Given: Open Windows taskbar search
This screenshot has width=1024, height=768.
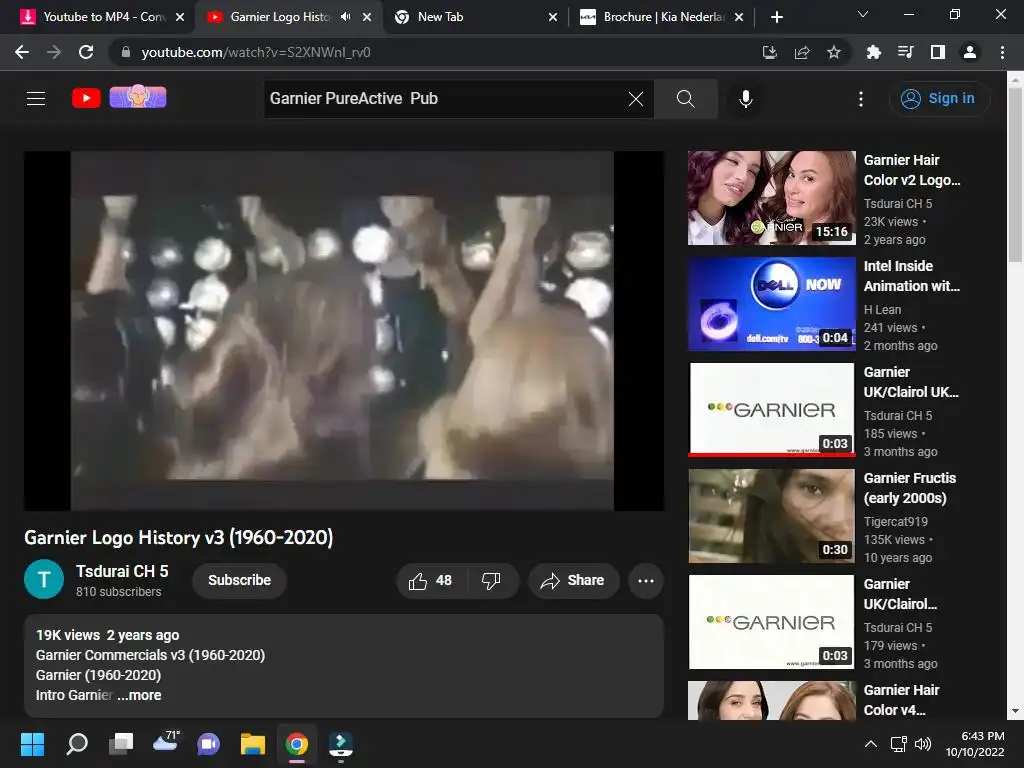Looking at the screenshot, I should (x=76, y=744).
